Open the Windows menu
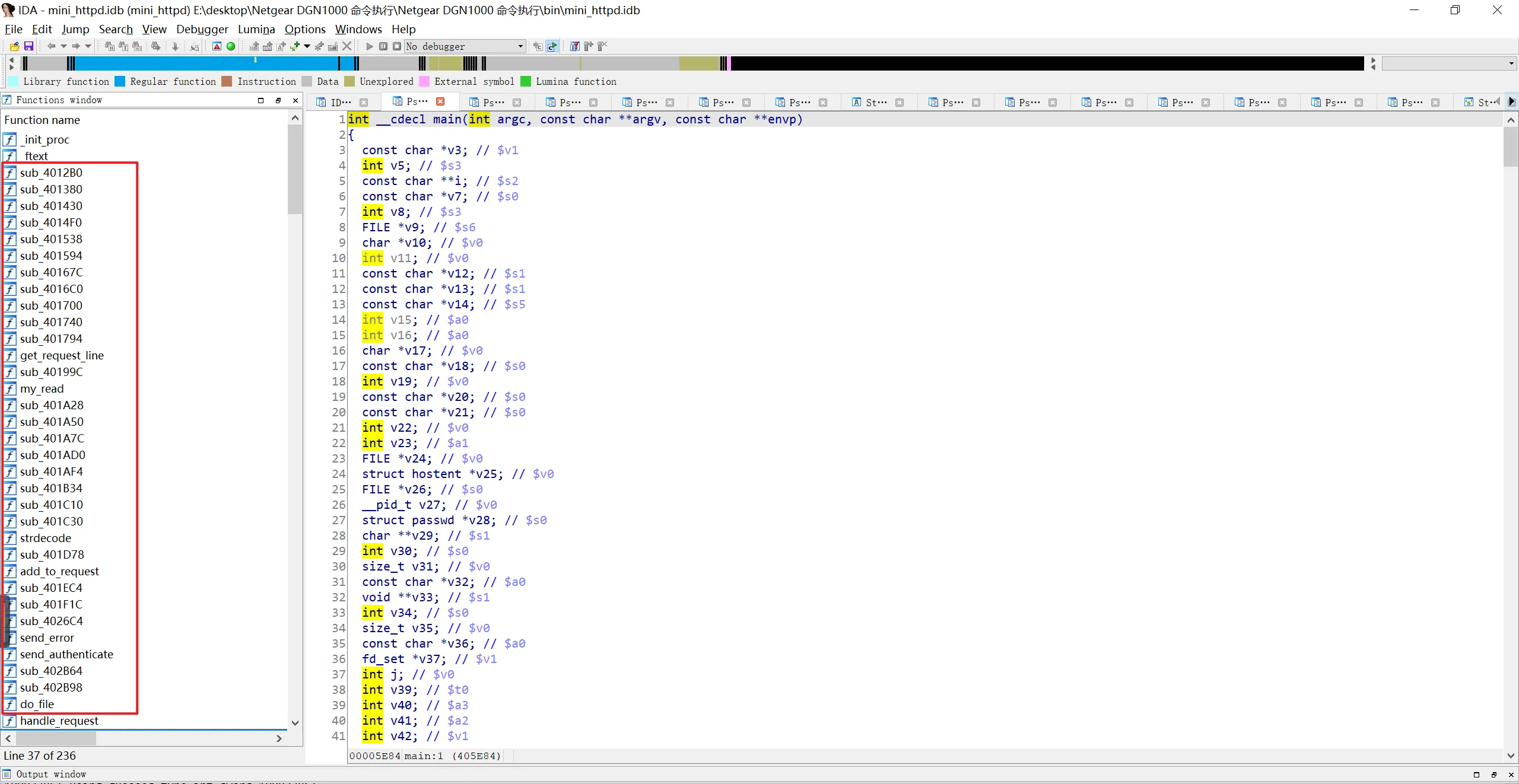The height and width of the screenshot is (784, 1519). [358, 29]
